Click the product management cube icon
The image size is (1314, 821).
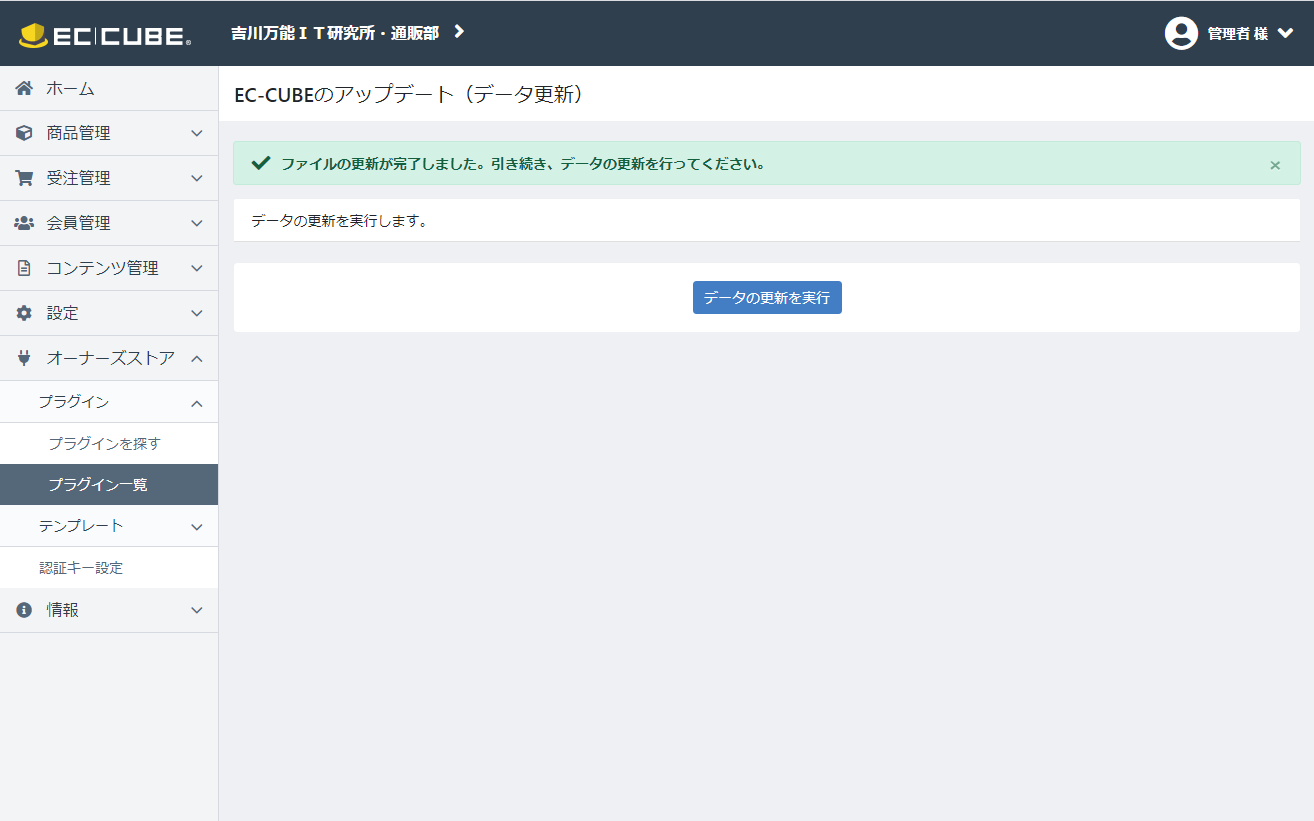coord(24,133)
